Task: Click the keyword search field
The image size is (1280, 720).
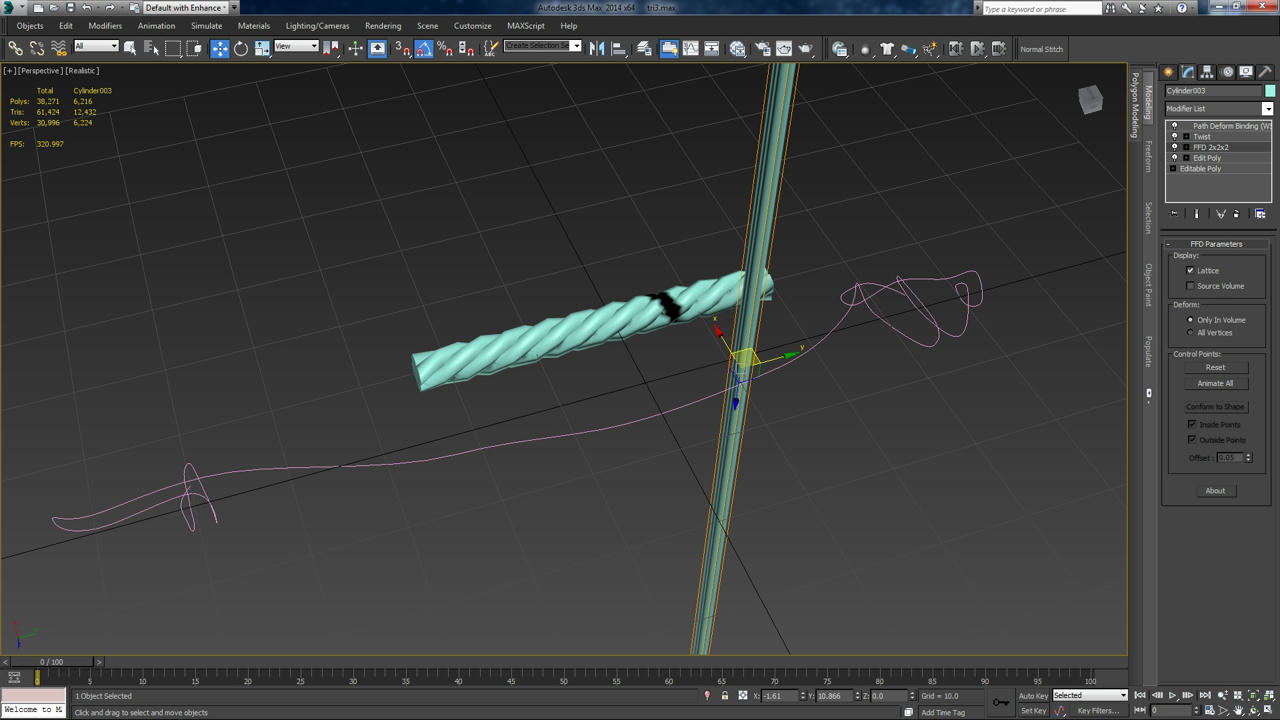Action: [1040, 9]
